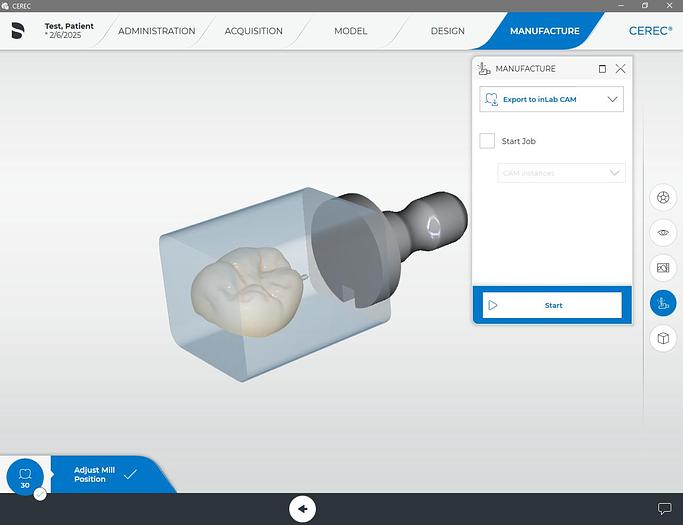Image resolution: width=683 pixels, height=525 pixels.
Task: Click the milling machine icon in panel header
Action: [484, 68]
